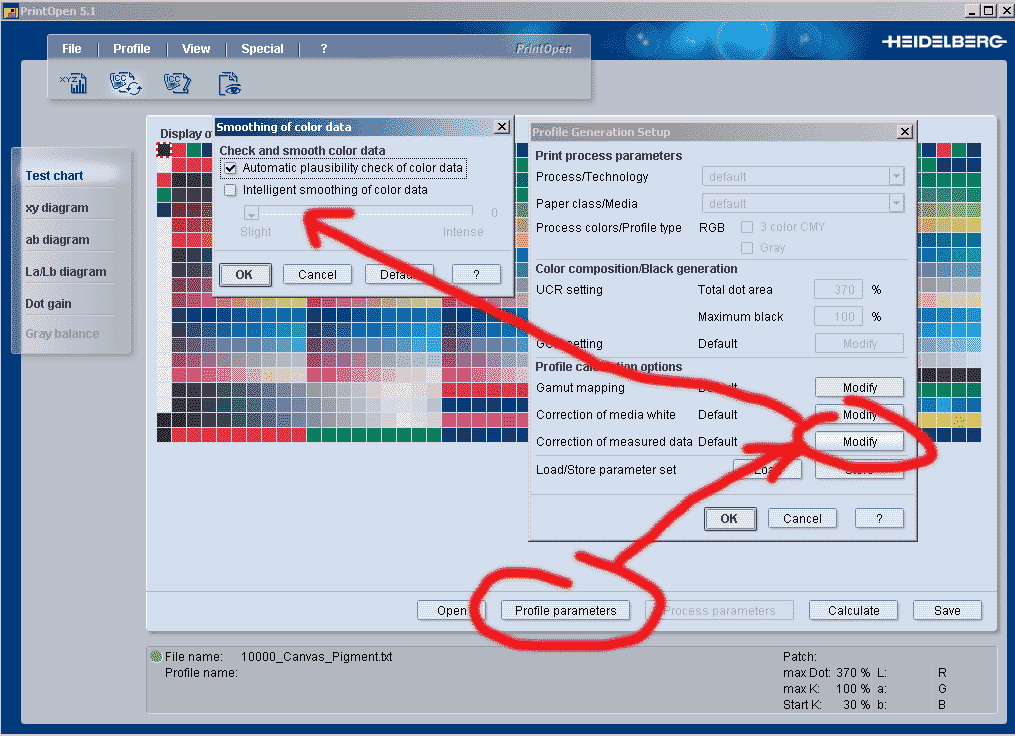Screen dimensions: 1015x736
Task: Click the green icon beside File name
Action: pyautogui.click(x=156, y=656)
